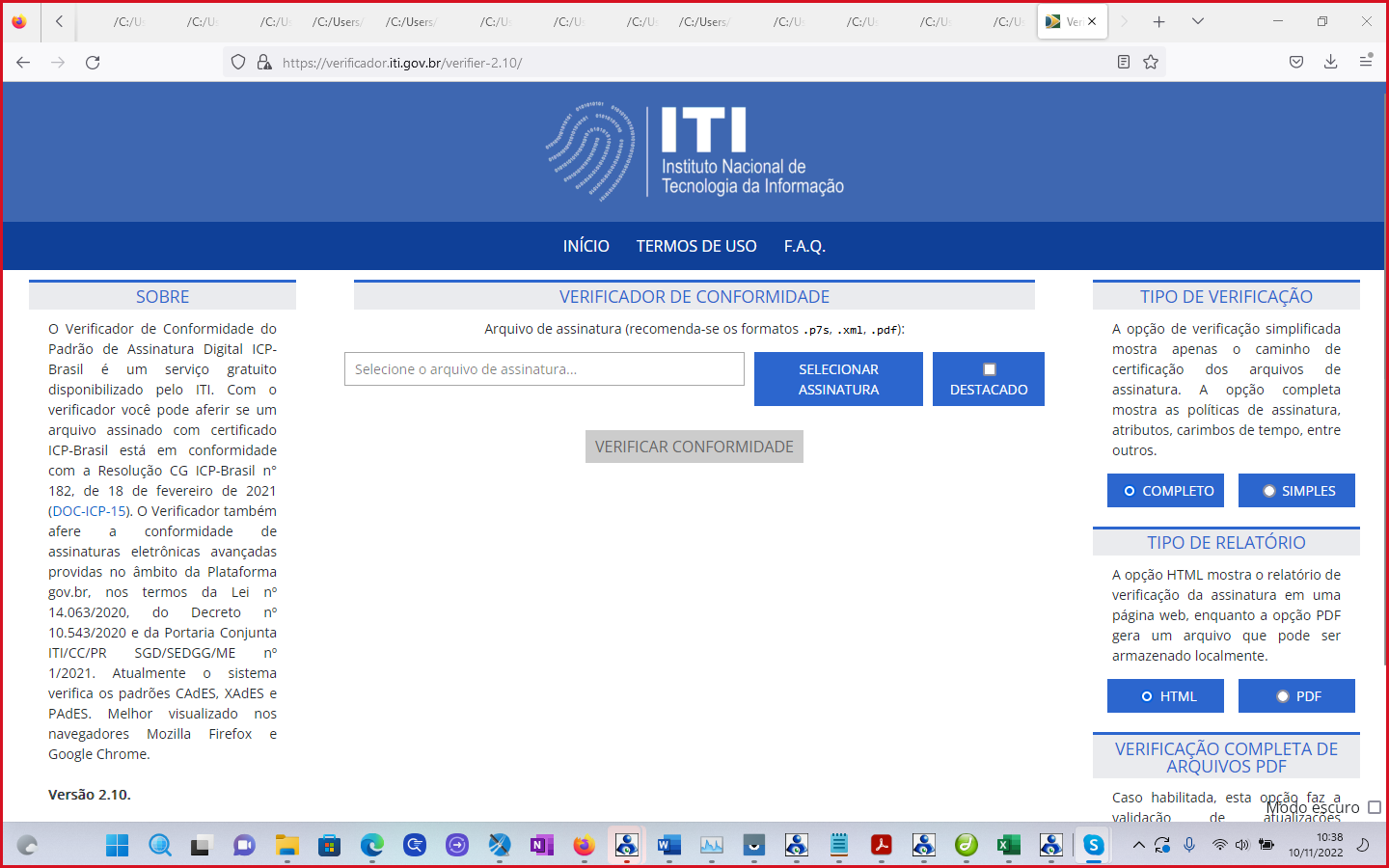
Task: Open a new browser tab
Action: [x=1159, y=21]
